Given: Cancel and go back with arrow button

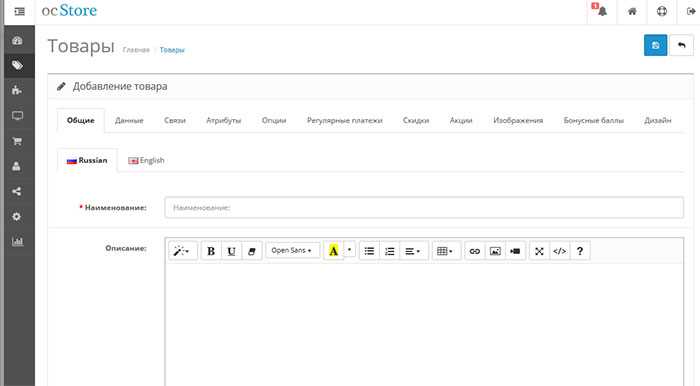Looking at the screenshot, I should tap(681, 45).
